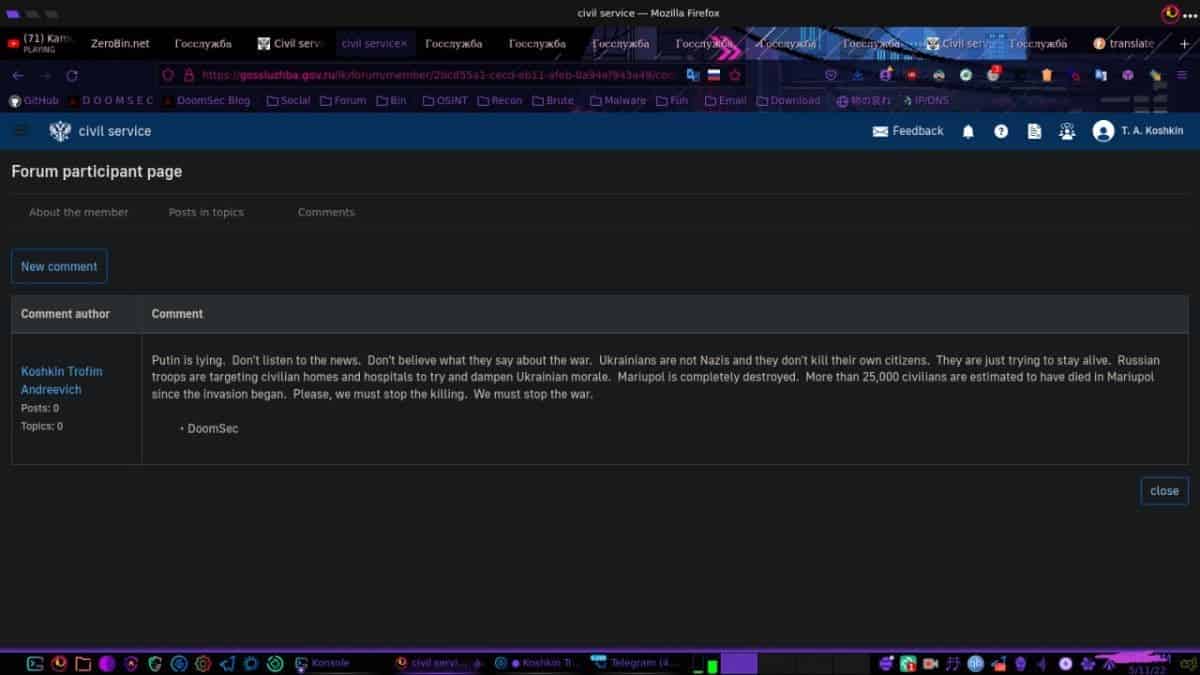The height and width of the screenshot is (675, 1200).
Task: Expand the OSINT bookmarks folder
Action: click(447, 101)
